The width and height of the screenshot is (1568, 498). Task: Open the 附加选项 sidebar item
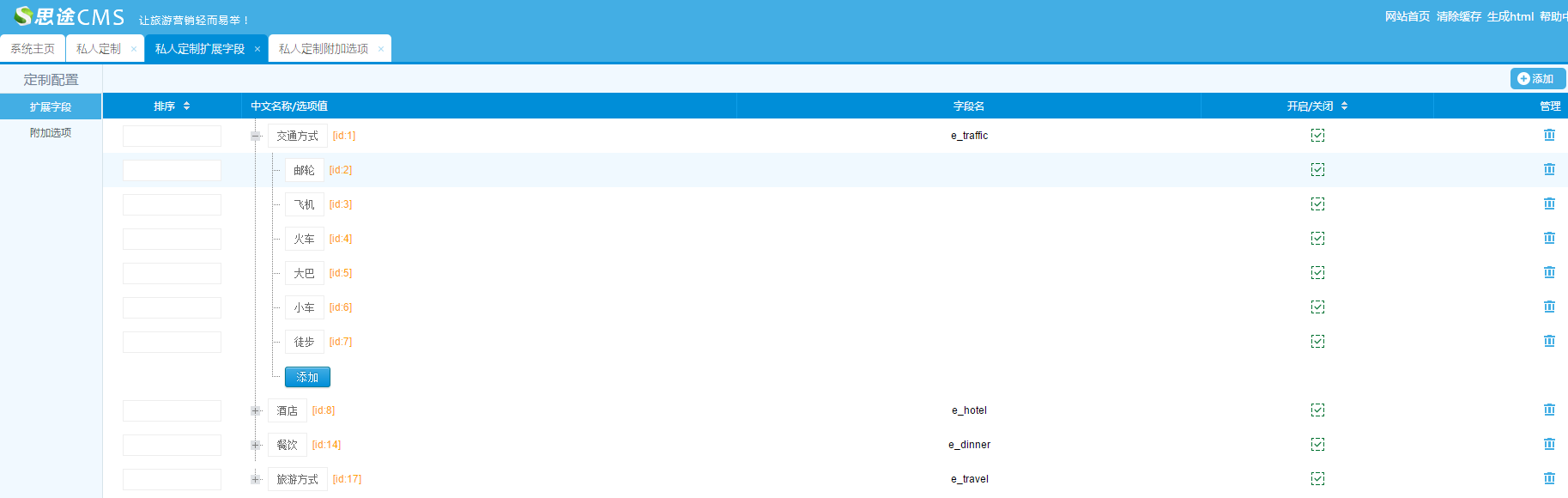point(51,132)
